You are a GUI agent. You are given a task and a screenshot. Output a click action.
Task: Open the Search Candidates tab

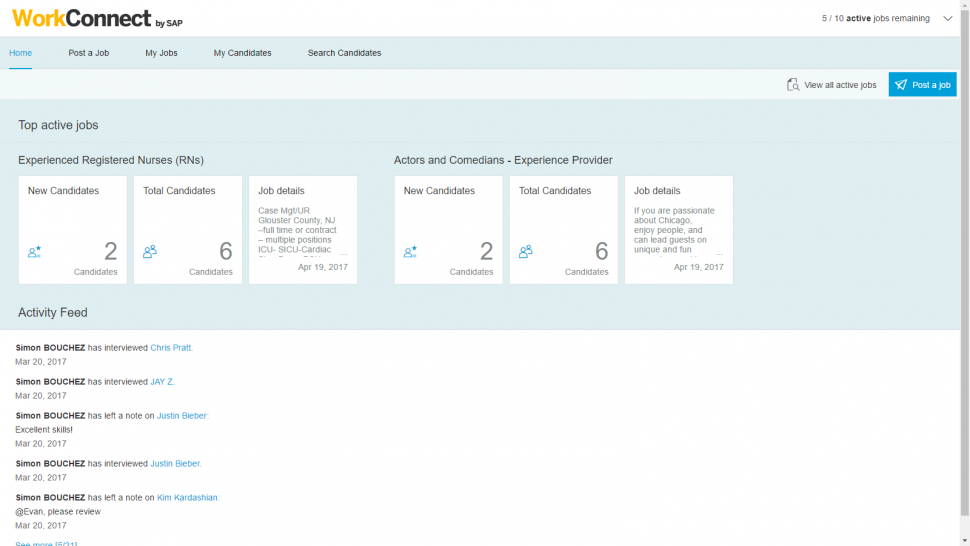click(345, 53)
